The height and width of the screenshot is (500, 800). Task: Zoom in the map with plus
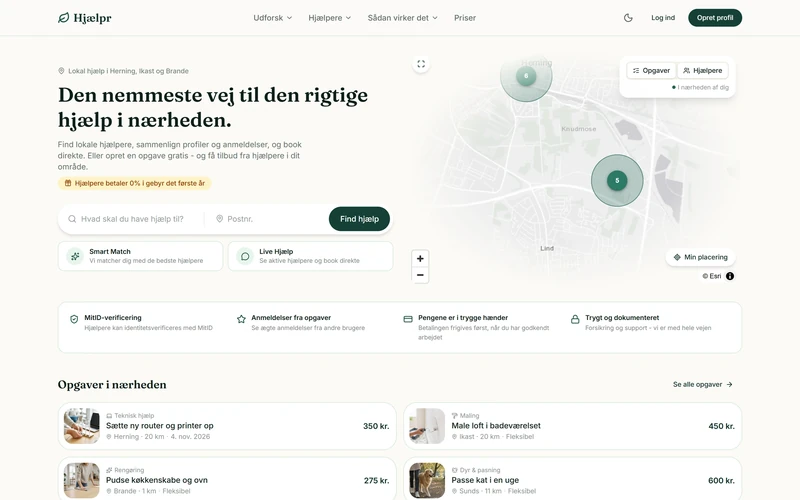(420, 259)
